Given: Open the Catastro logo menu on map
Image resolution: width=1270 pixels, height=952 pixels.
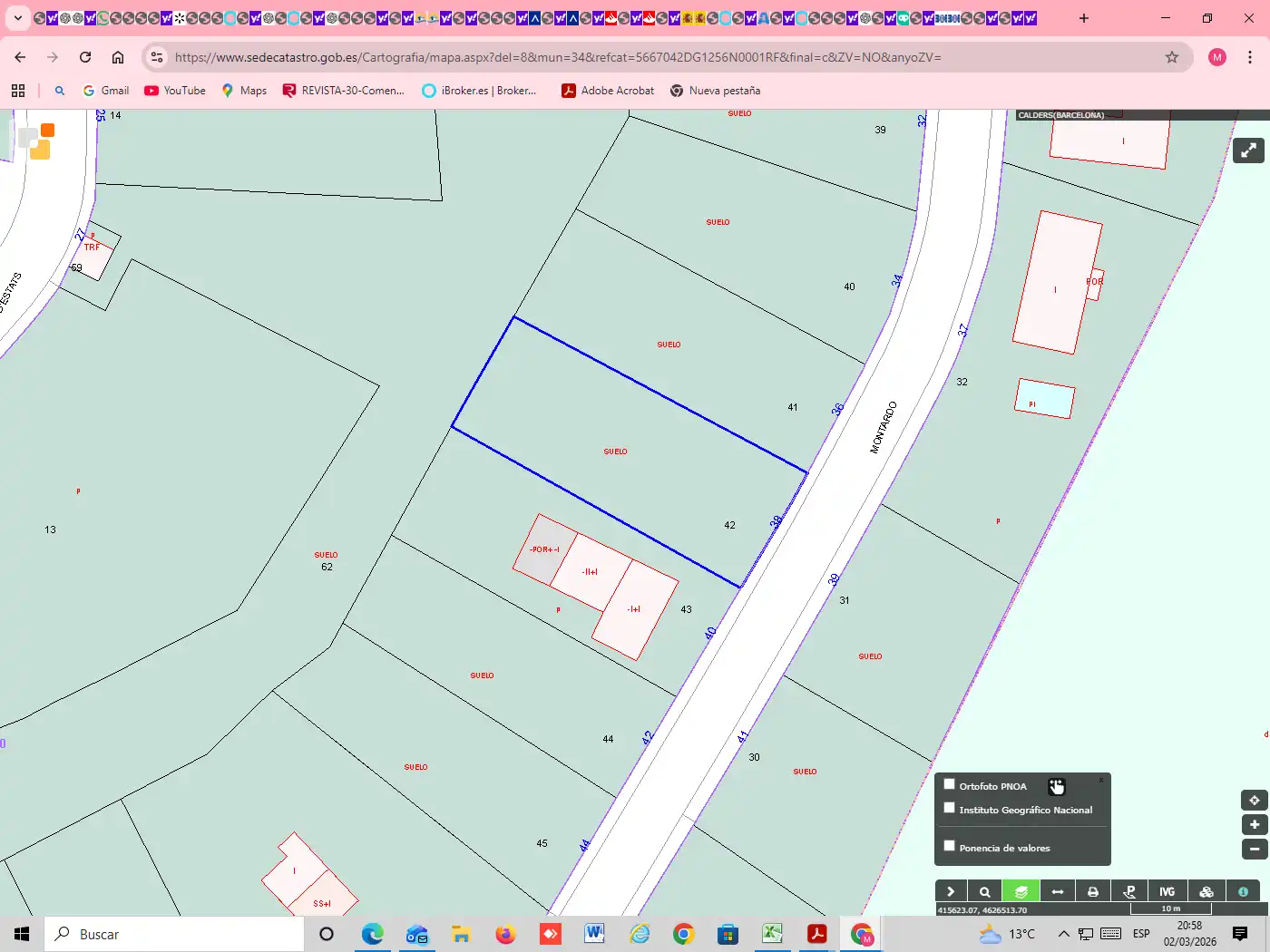Looking at the screenshot, I should pos(37,141).
